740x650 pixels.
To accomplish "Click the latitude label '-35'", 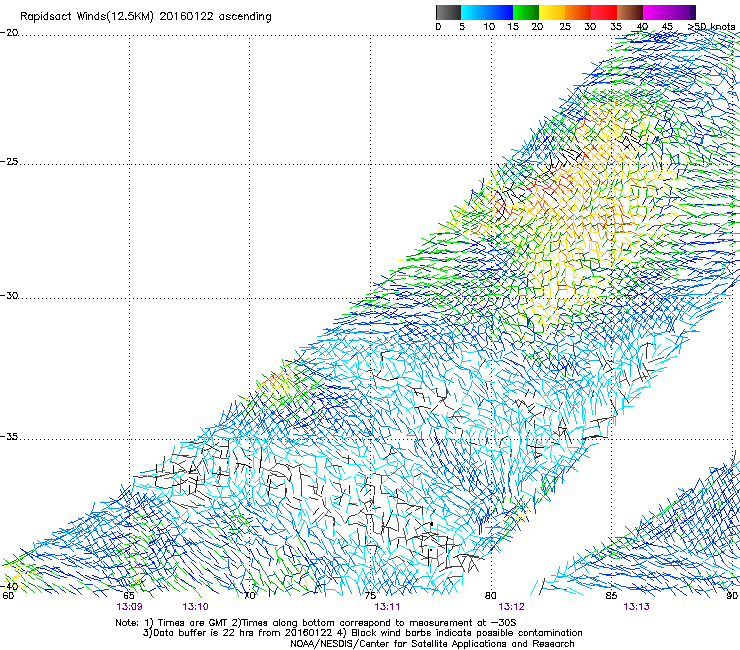I will (x=9, y=437).
